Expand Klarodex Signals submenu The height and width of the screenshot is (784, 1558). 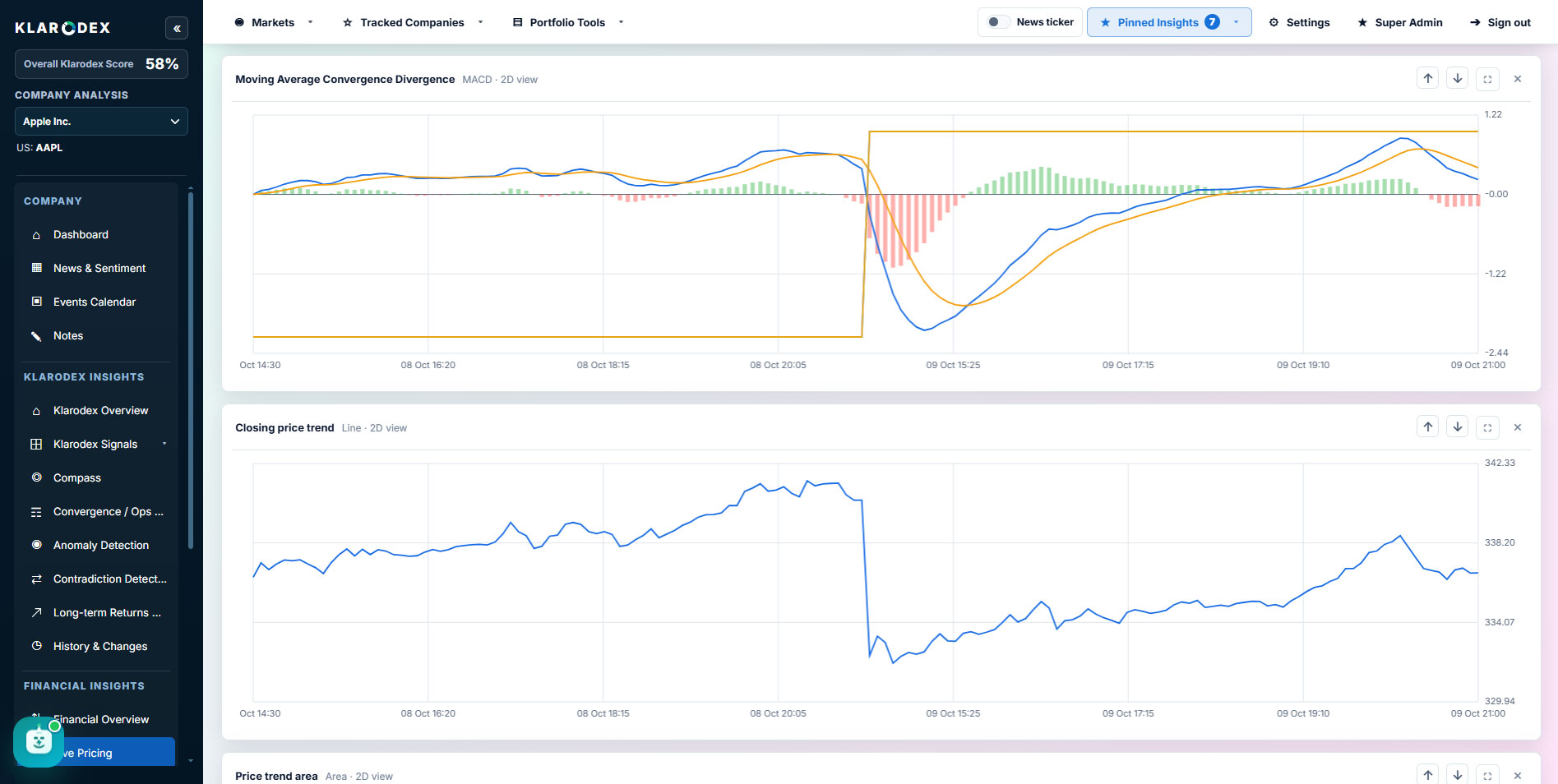point(97,445)
